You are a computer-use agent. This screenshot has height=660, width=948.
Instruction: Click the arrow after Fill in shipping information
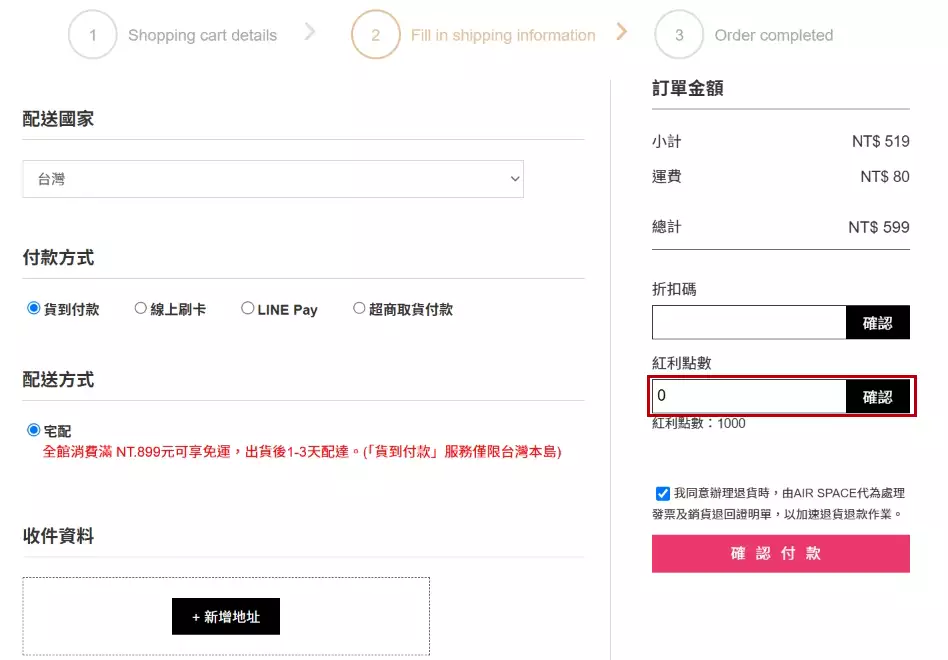coord(622,32)
